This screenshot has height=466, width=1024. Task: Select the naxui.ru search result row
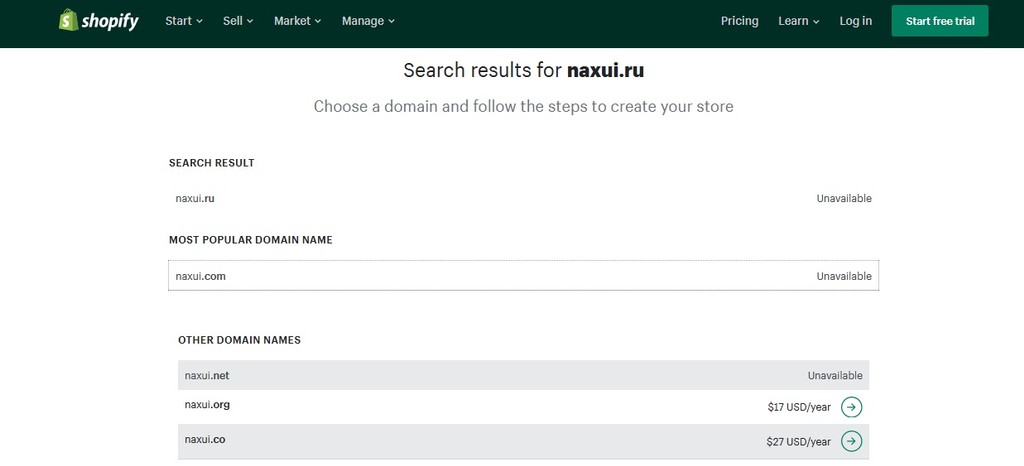[x=523, y=198]
